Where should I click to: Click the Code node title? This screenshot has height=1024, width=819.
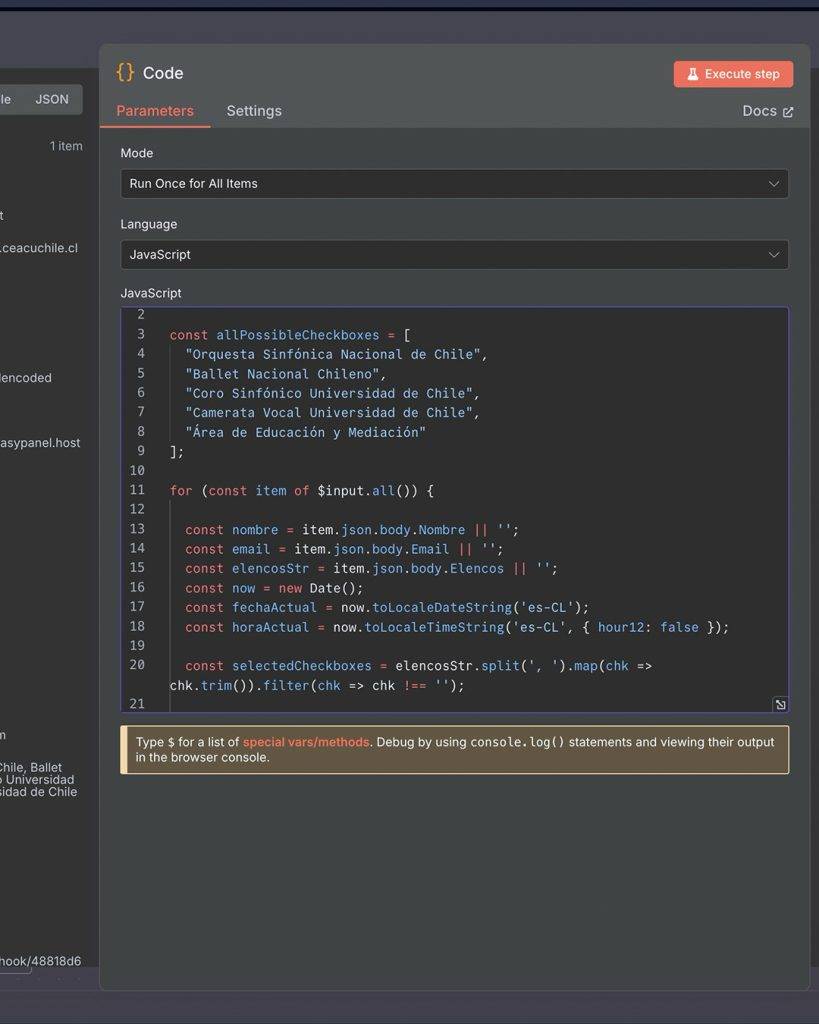point(163,73)
